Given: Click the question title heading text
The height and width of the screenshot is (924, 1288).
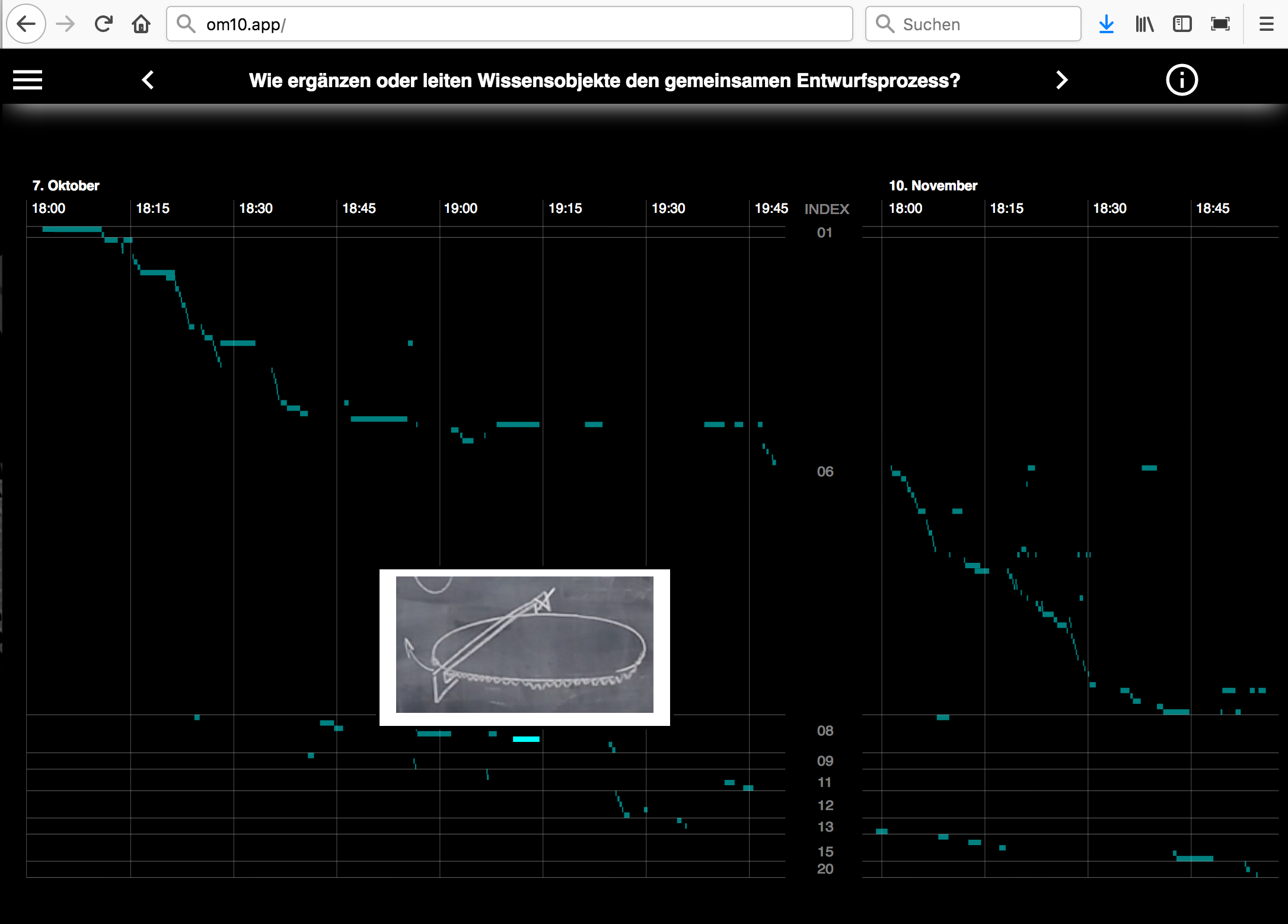Looking at the screenshot, I should pyautogui.click(x=604, y=80).
